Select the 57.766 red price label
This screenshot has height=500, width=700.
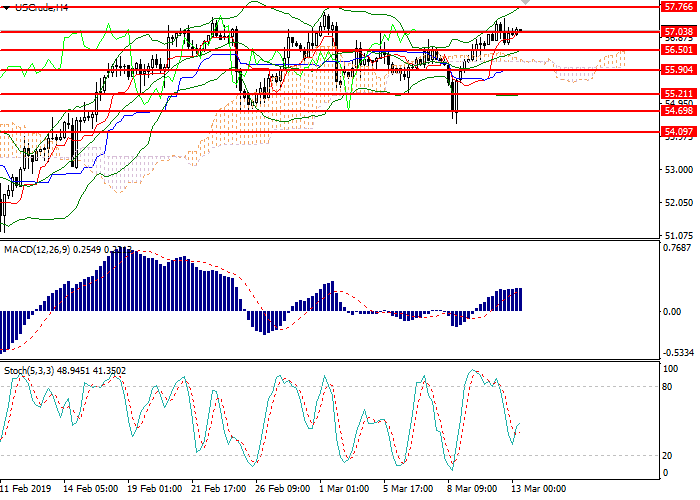(677, 6)
